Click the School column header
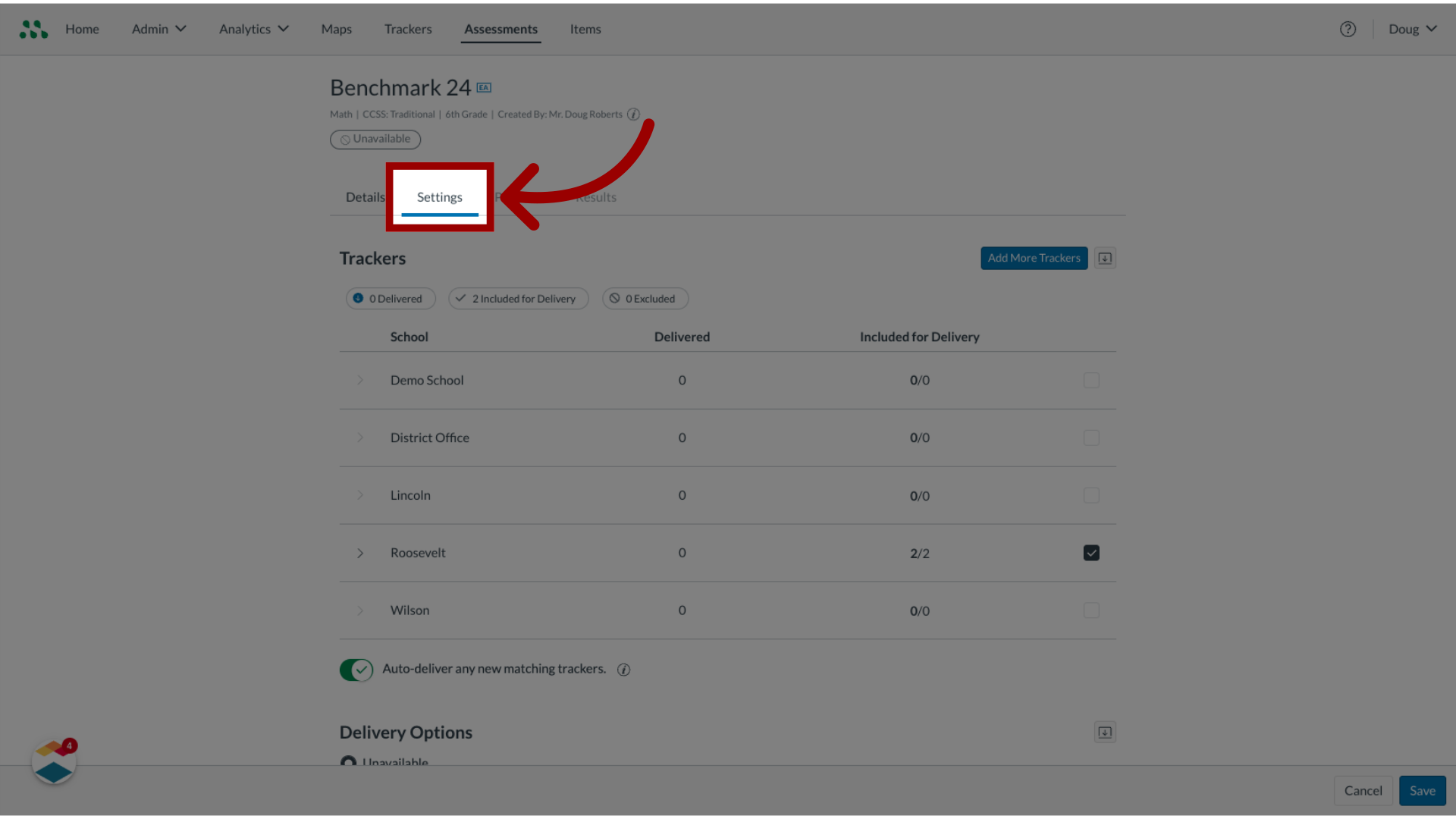The height and width of the screenshot is (819, 1456). pyautogui.click(x=409, y=337)
